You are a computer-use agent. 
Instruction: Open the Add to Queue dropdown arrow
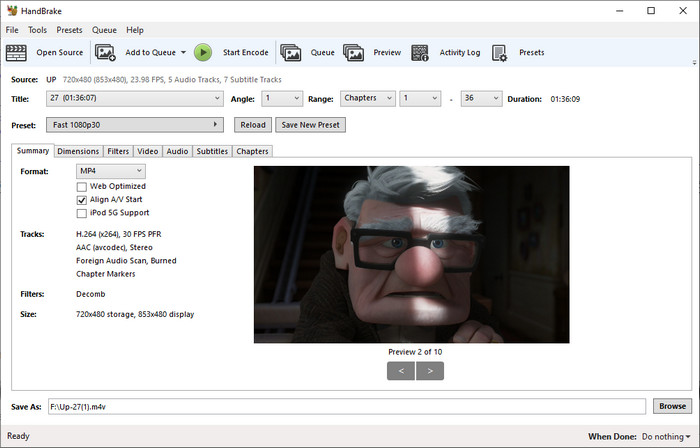pos(183,53)
